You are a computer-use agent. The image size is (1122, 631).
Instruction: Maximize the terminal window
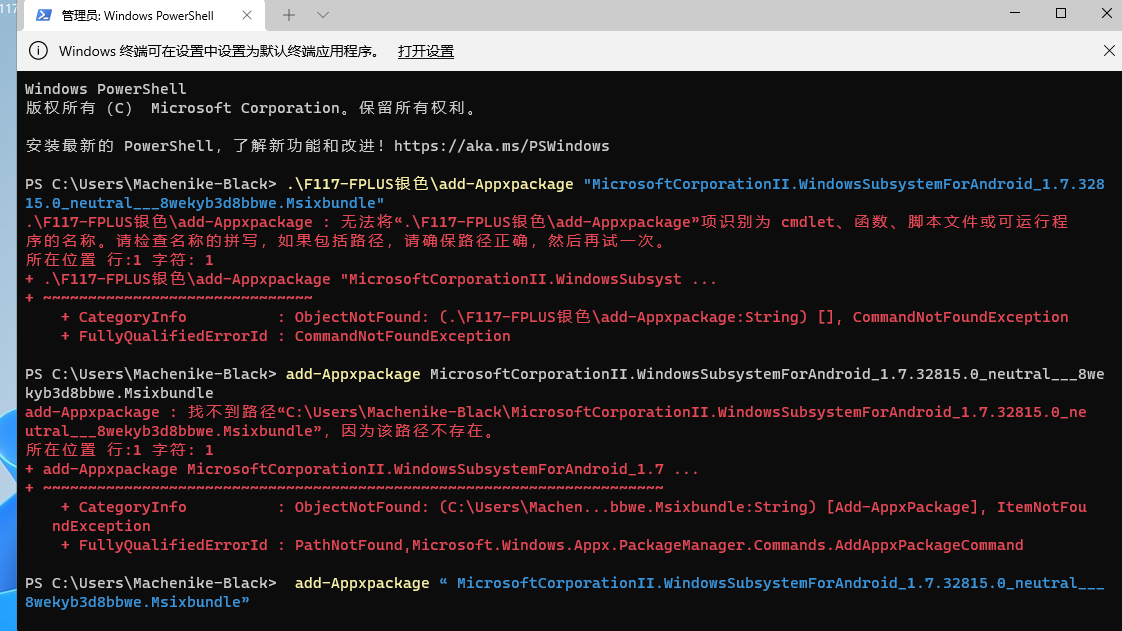[1060, 14]
